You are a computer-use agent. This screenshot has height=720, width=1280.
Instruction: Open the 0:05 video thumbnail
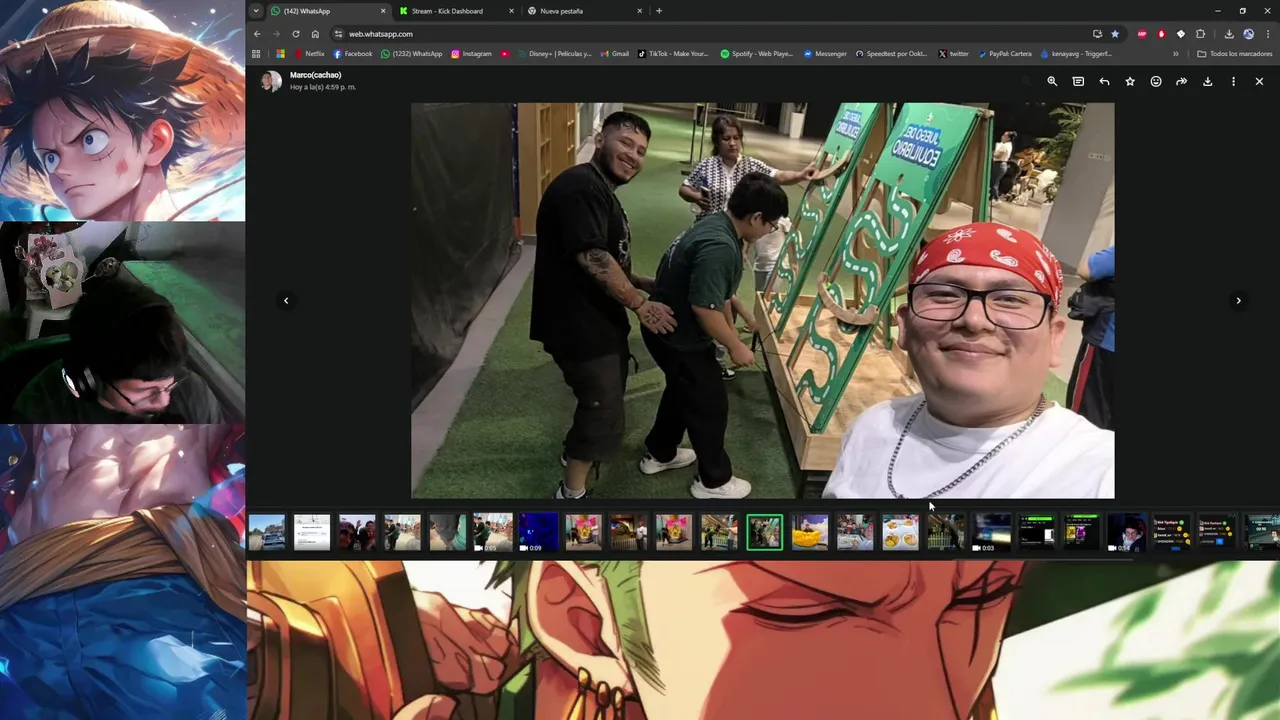point(493,532)
